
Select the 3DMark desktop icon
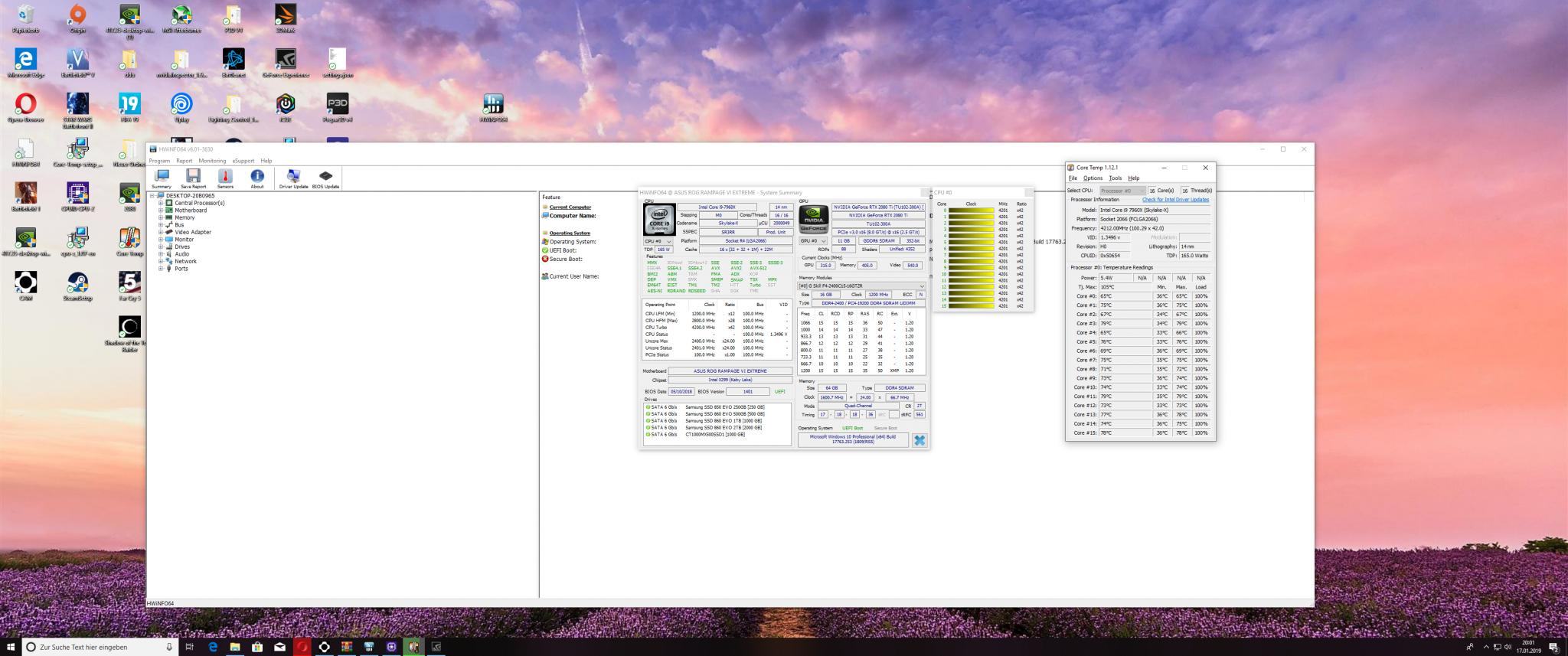286,19
